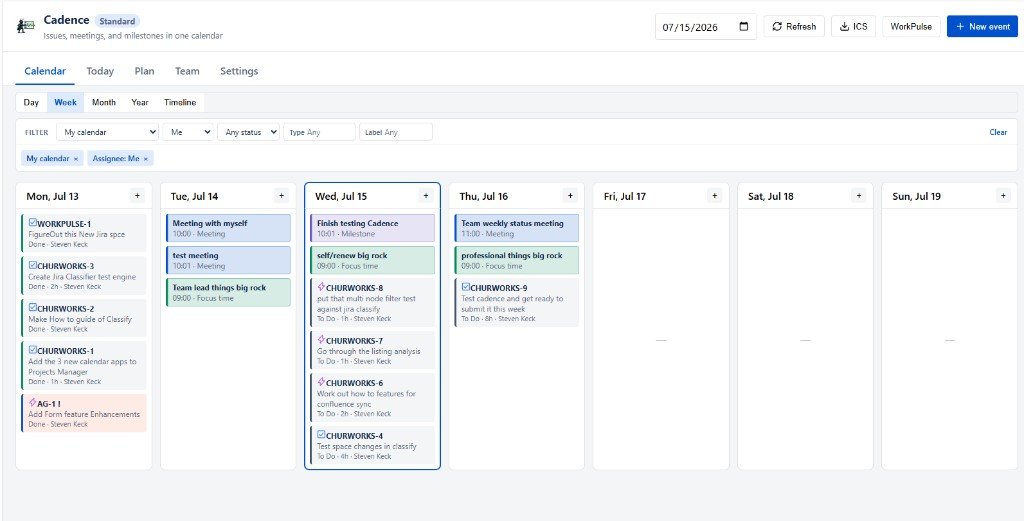Open the Any status dropdown
The image size is (1024, 521).
pyautogui.click(x=248, y=132)
